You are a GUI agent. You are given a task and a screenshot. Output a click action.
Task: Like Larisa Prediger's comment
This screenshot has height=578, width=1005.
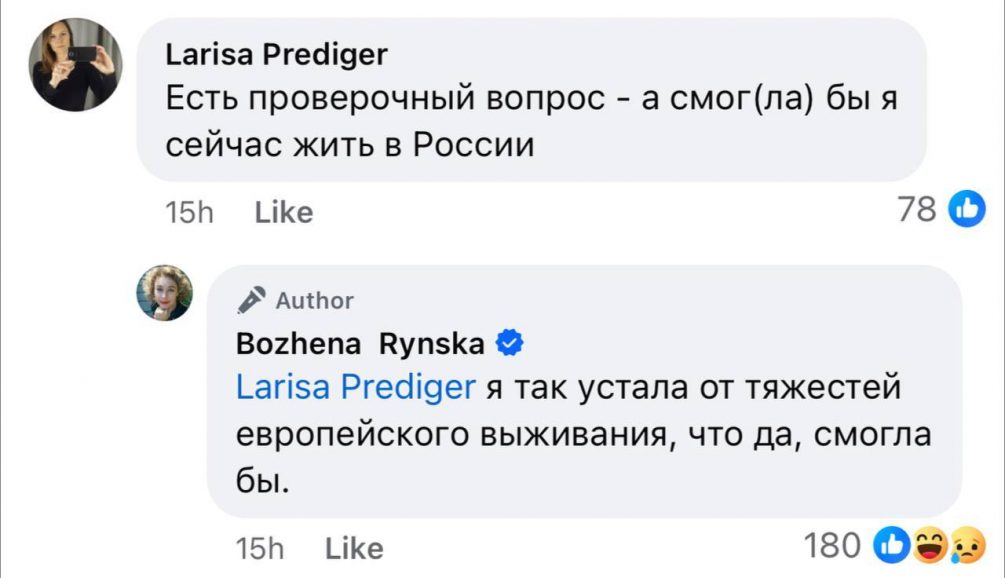pyautogui.click(x=284, y=212)
